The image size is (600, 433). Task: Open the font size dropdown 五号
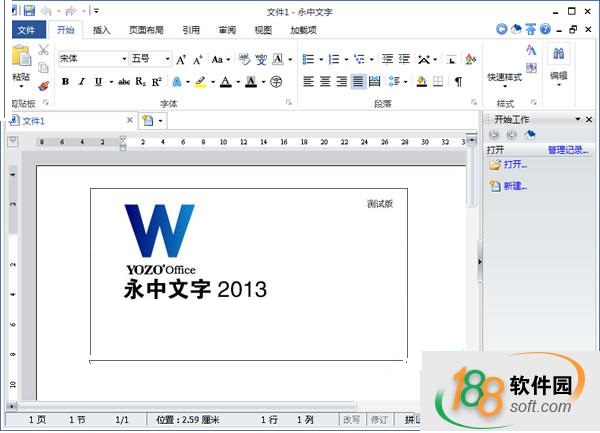150,59
